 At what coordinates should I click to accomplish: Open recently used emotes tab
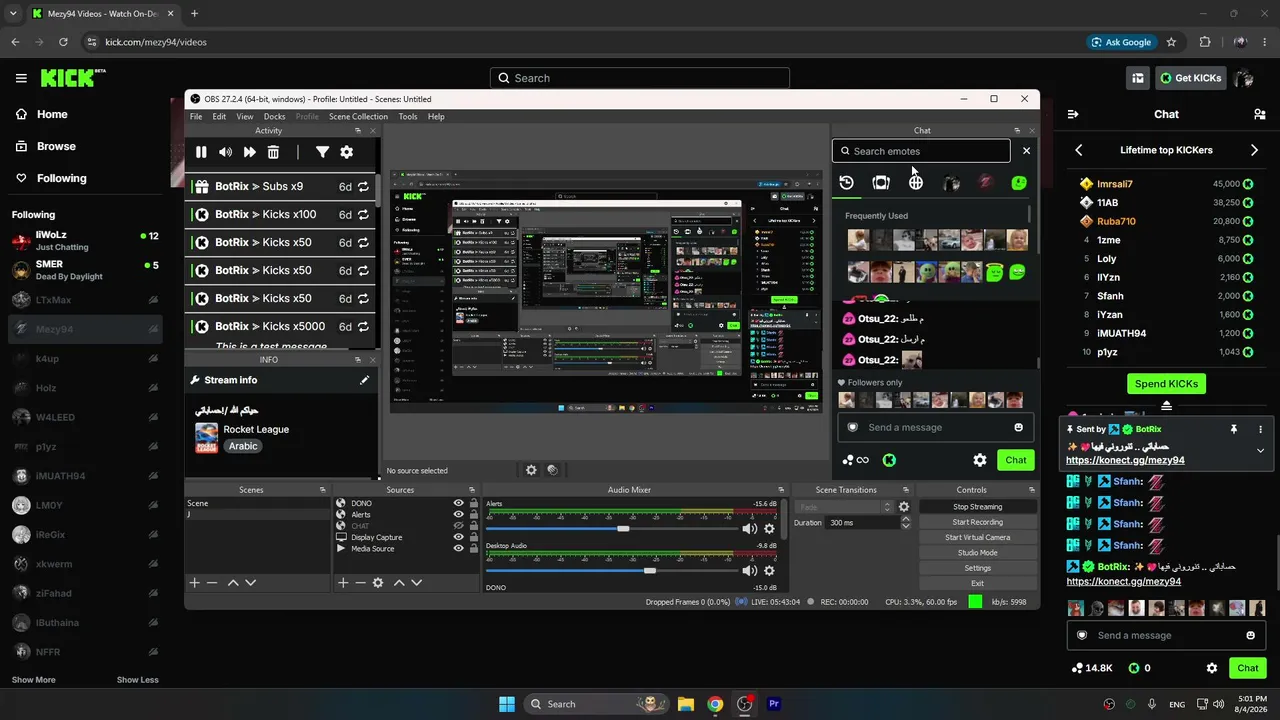coord(847,182)
